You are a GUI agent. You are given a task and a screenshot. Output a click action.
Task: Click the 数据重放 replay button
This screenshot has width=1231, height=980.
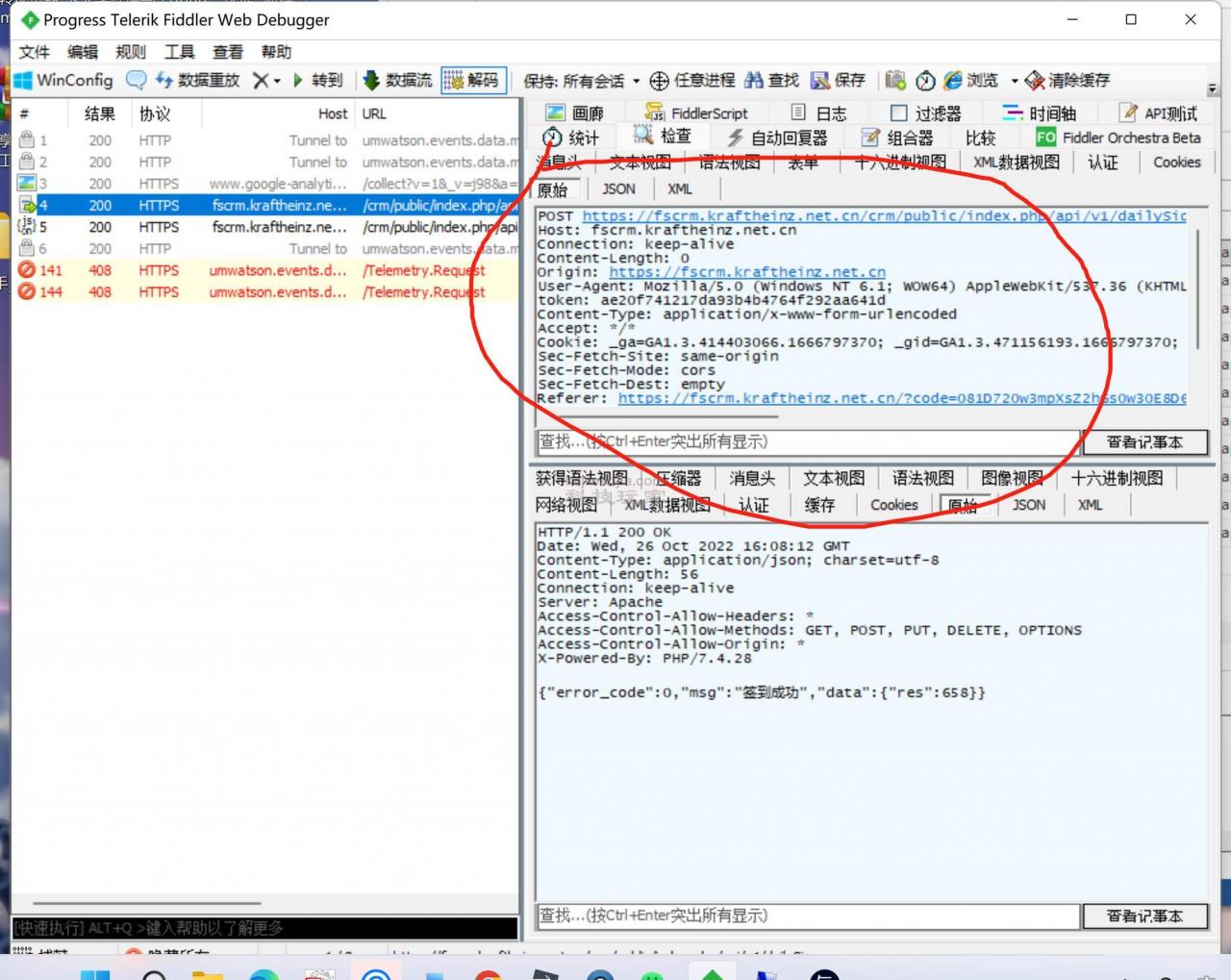point(197,80)
